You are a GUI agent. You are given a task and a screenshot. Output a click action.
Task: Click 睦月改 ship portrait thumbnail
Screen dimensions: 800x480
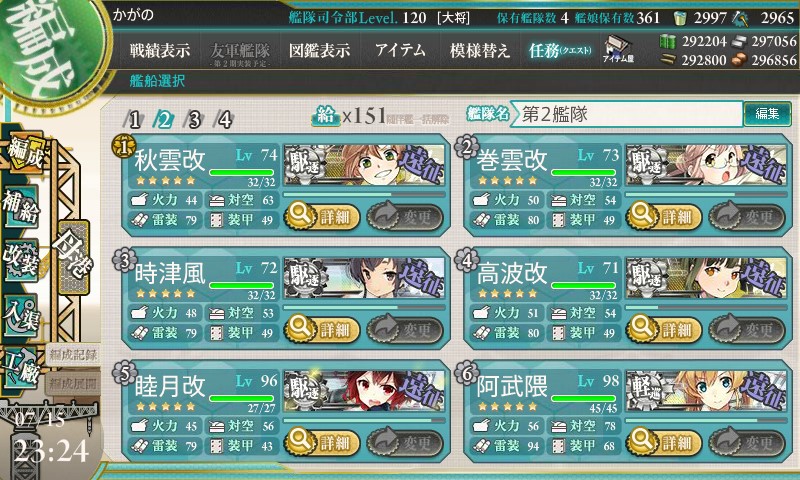click(x=364, y=391)
